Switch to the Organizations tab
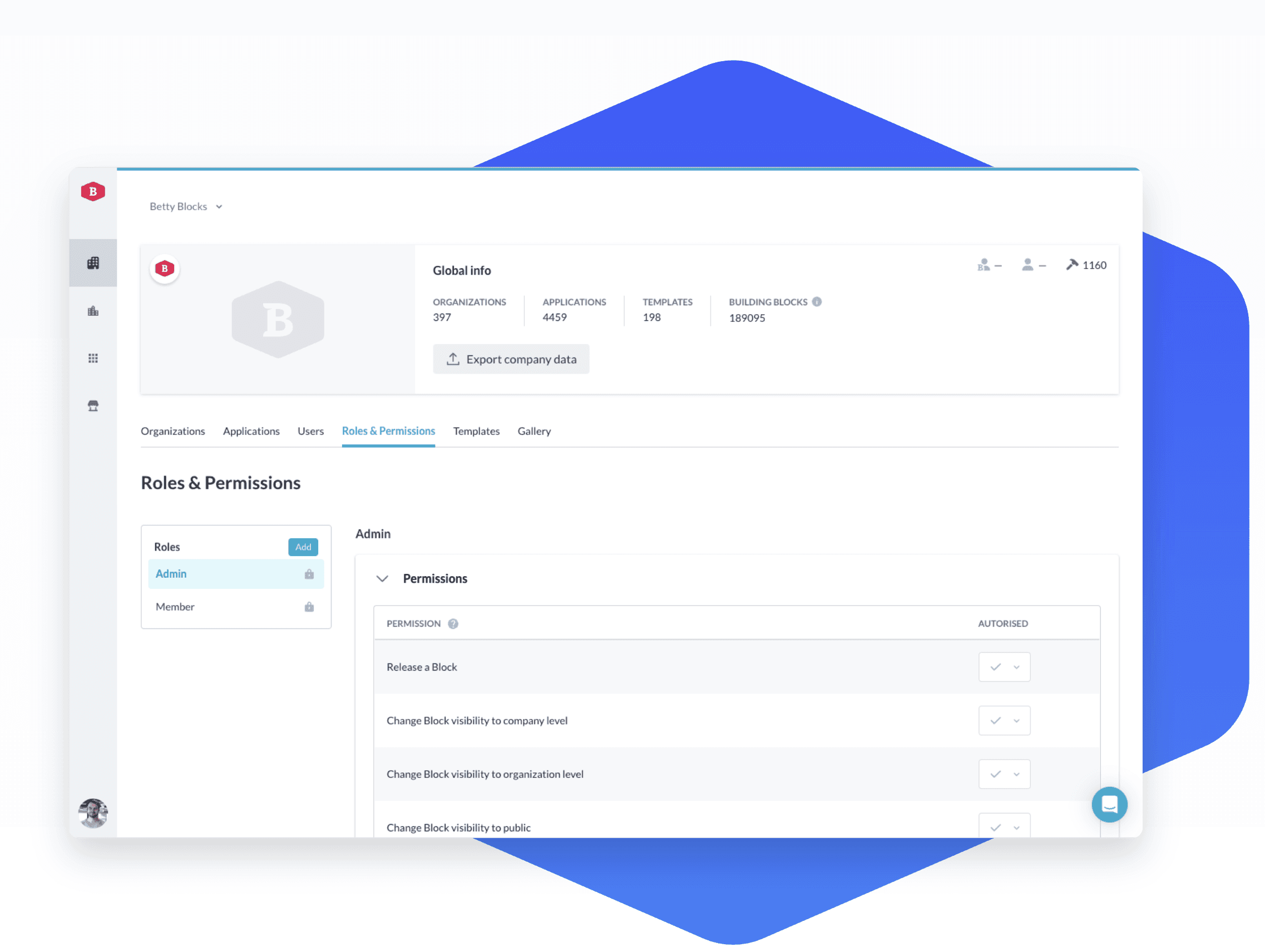 (x=172, y=431)
